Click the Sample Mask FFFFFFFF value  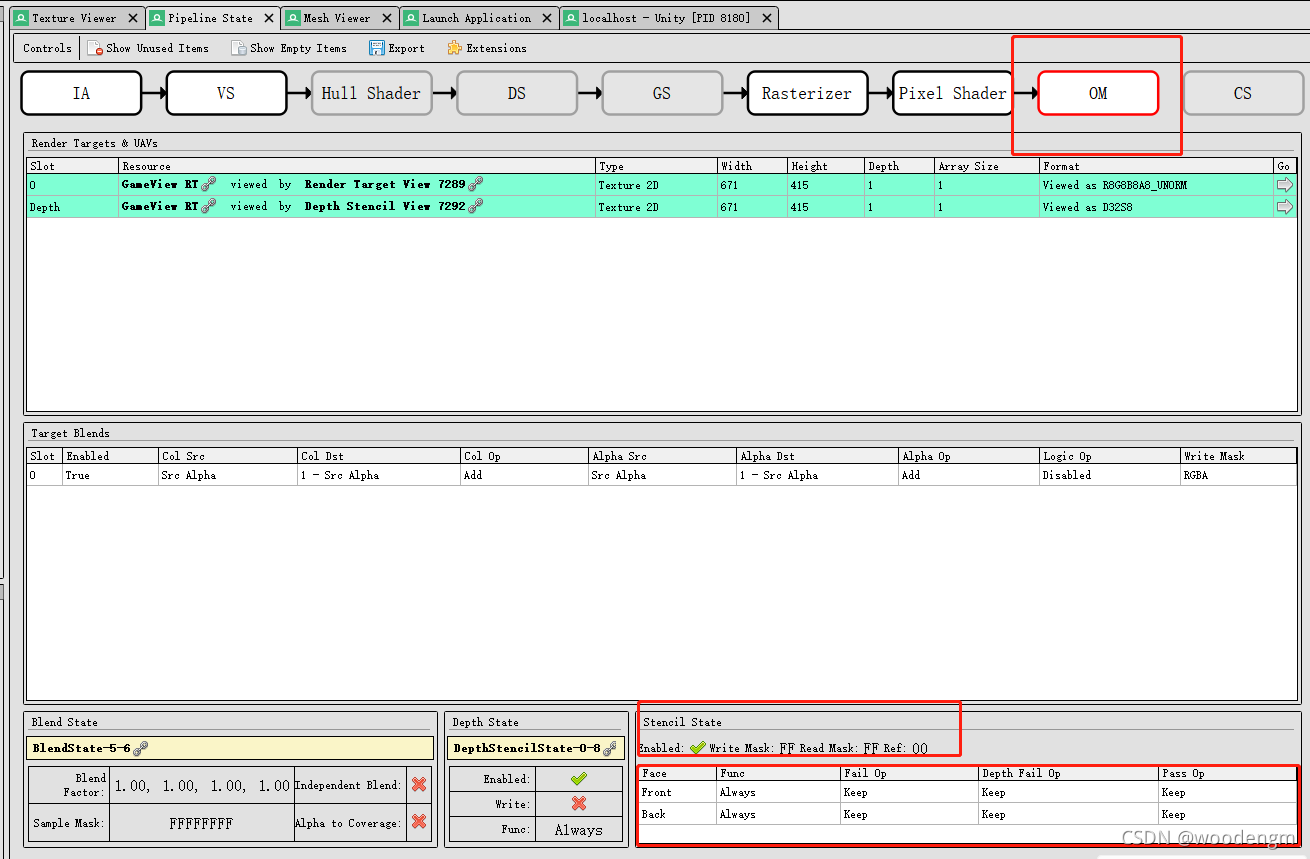point(201,823)
